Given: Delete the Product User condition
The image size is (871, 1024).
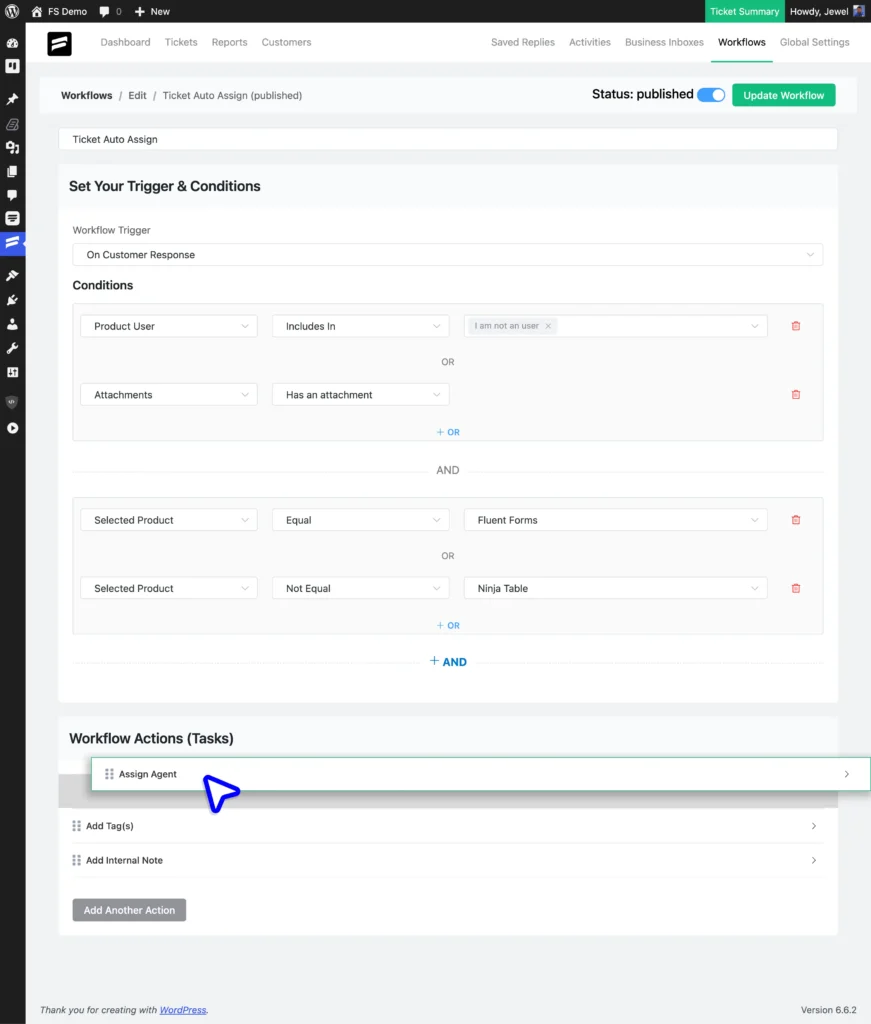Looking at the screenshot, I should (796, 326).
